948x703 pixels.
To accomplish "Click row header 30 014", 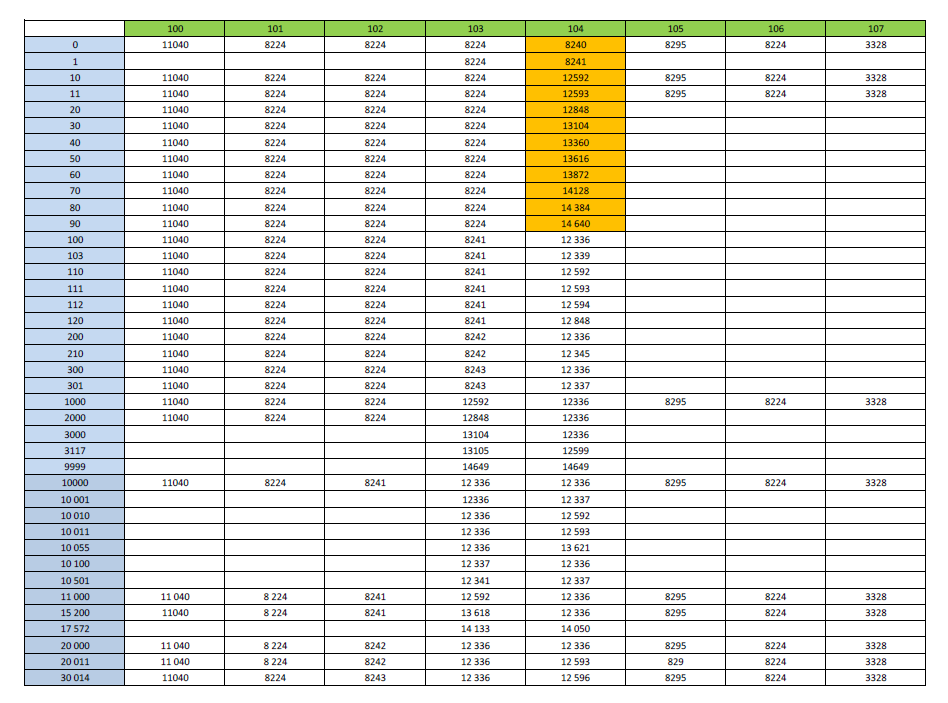I will pyautogui.click(x=75, y=678).
